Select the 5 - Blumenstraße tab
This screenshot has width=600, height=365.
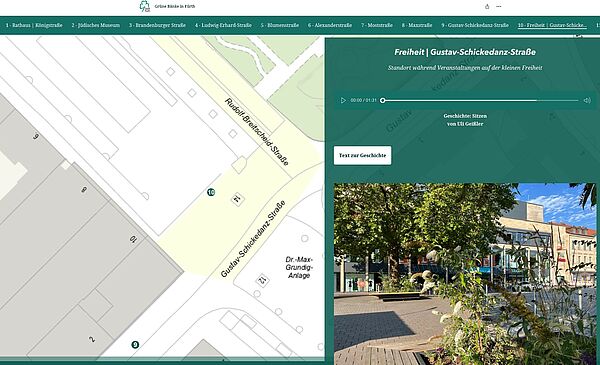coord(280,25)
